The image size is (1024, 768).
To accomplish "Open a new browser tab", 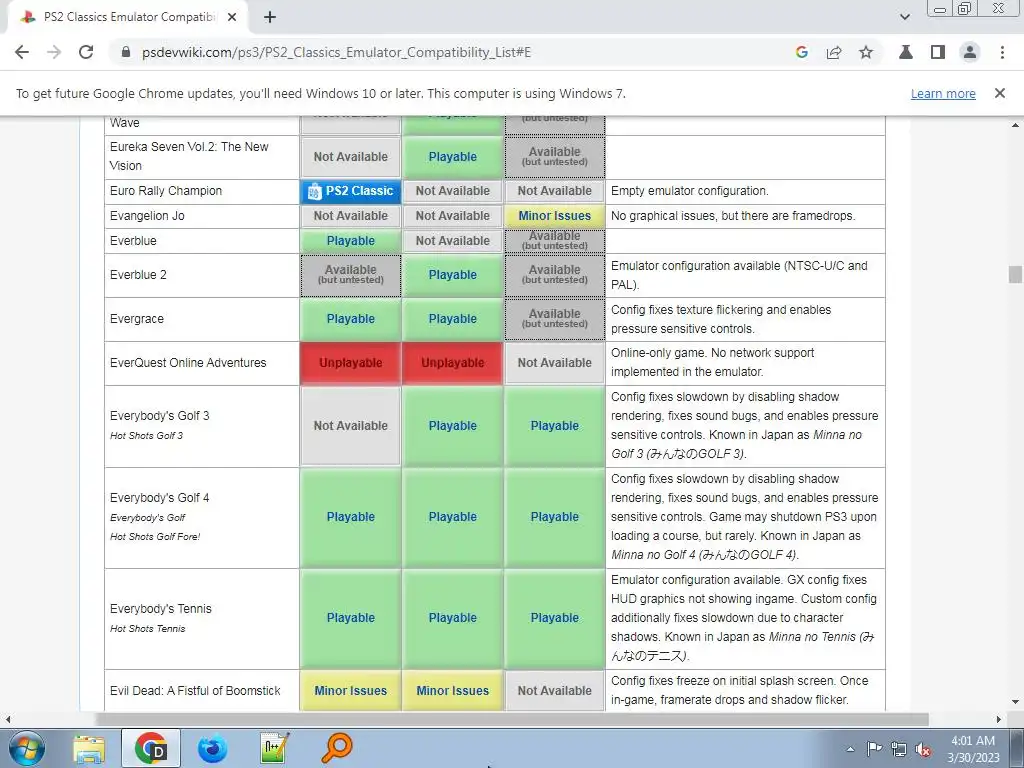I will click(270, 17).
